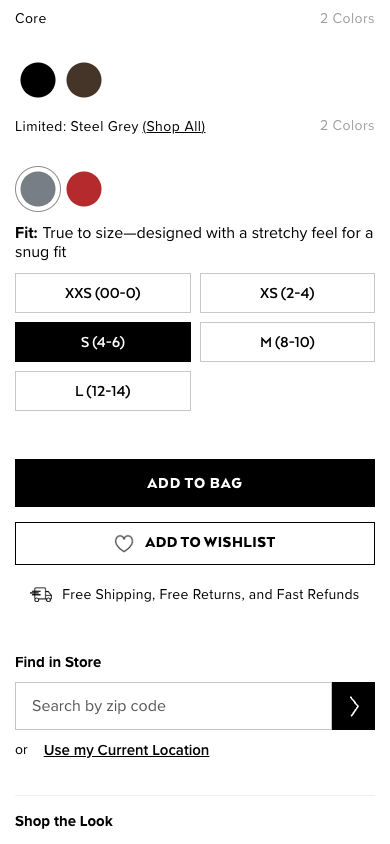Select size XS (2-4)
Image resolution: width=390 pixels, height=844 pixels.
point(287,293)
